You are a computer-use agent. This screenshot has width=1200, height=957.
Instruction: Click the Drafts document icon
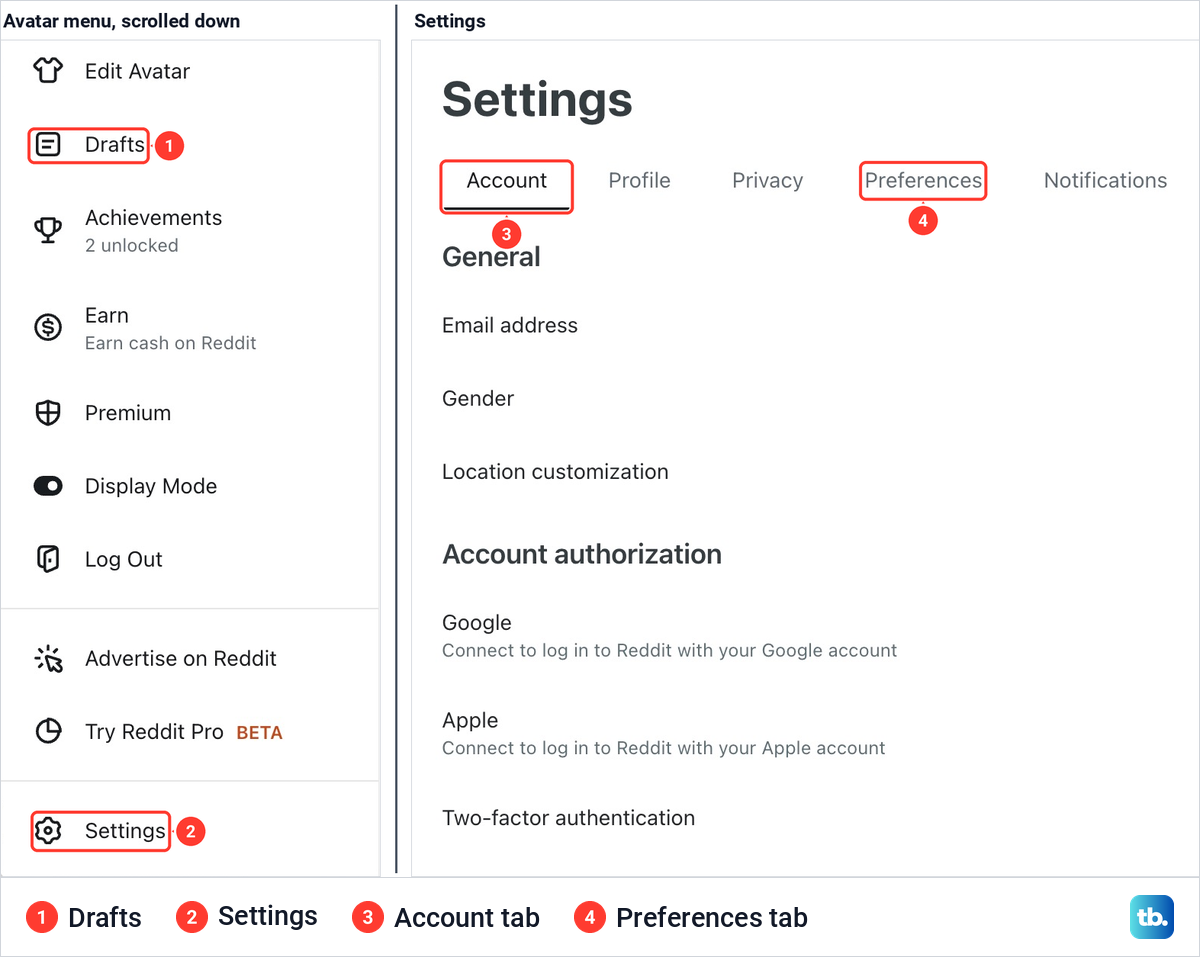(x=48, y=145)
